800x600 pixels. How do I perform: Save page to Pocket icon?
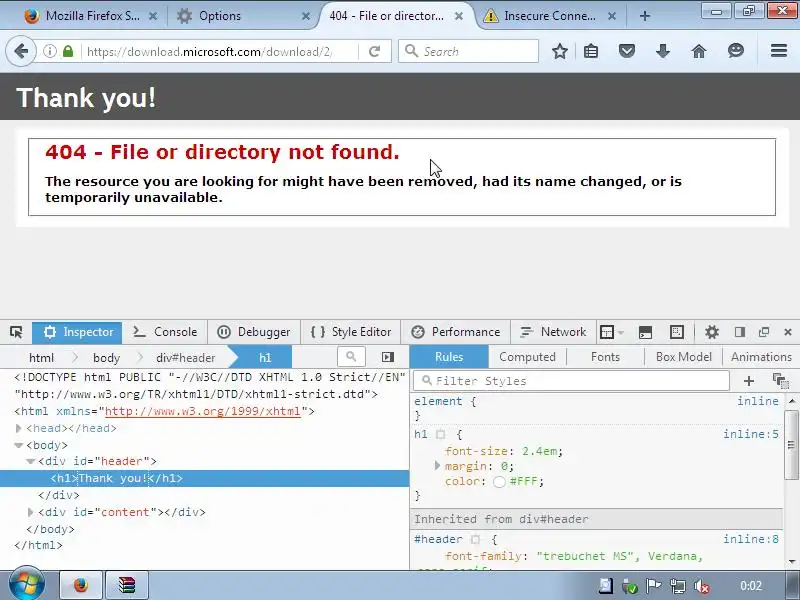tap(627, 51)
